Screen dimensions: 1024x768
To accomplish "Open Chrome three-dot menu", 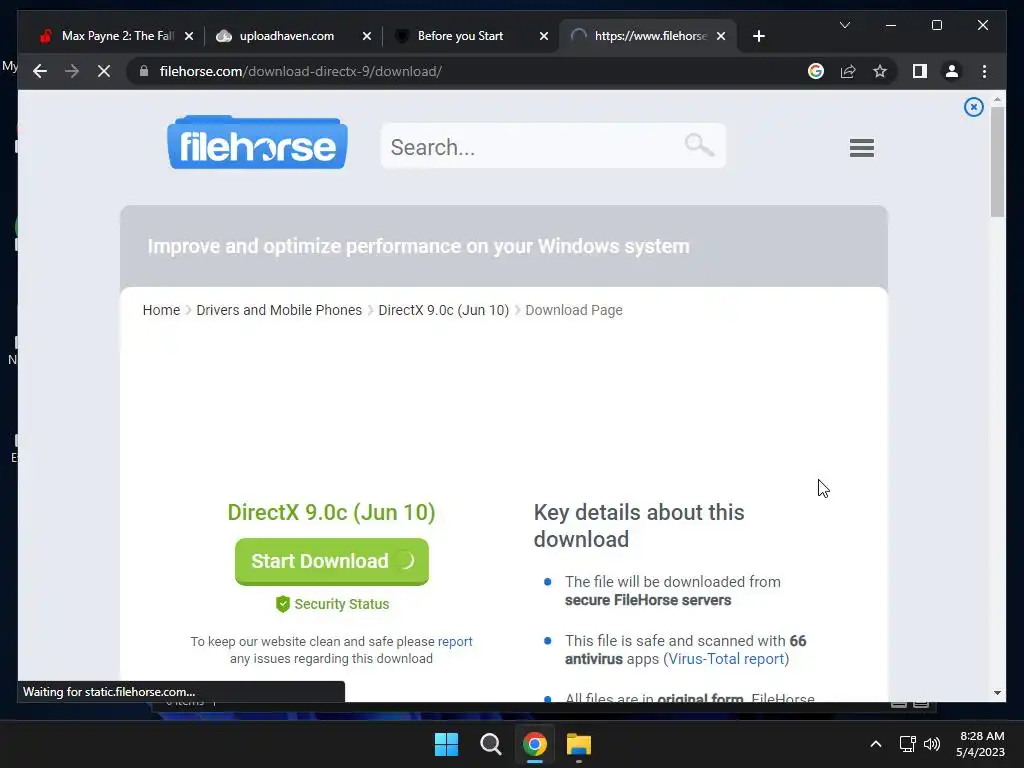I will point(984,71).
